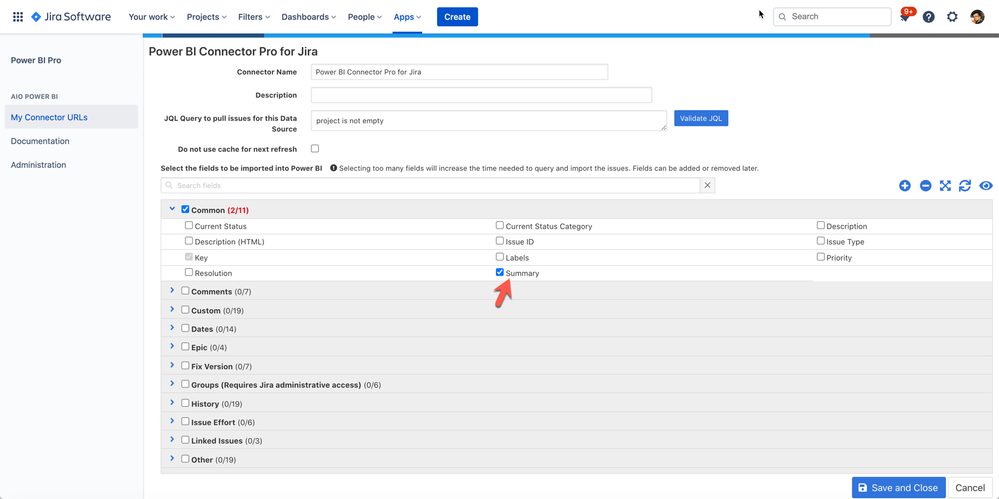Click the top Search box
999x499 pixels.
pyautogui.click(x=832, y=17)
